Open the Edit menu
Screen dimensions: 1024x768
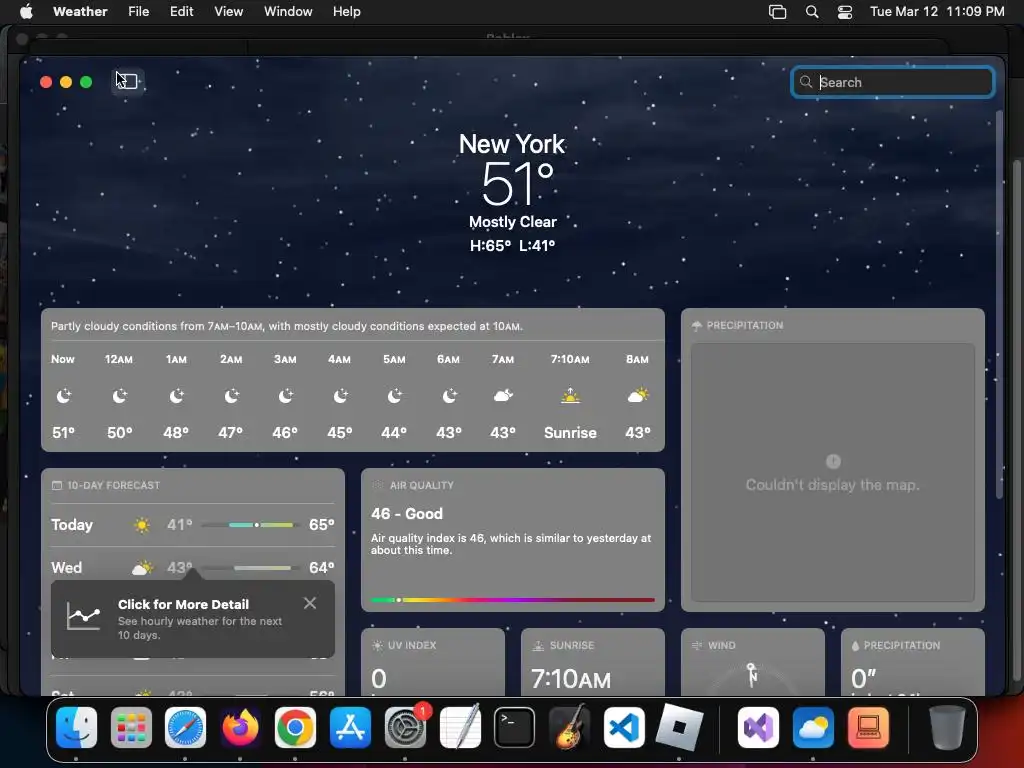click(x=182, y=11)
